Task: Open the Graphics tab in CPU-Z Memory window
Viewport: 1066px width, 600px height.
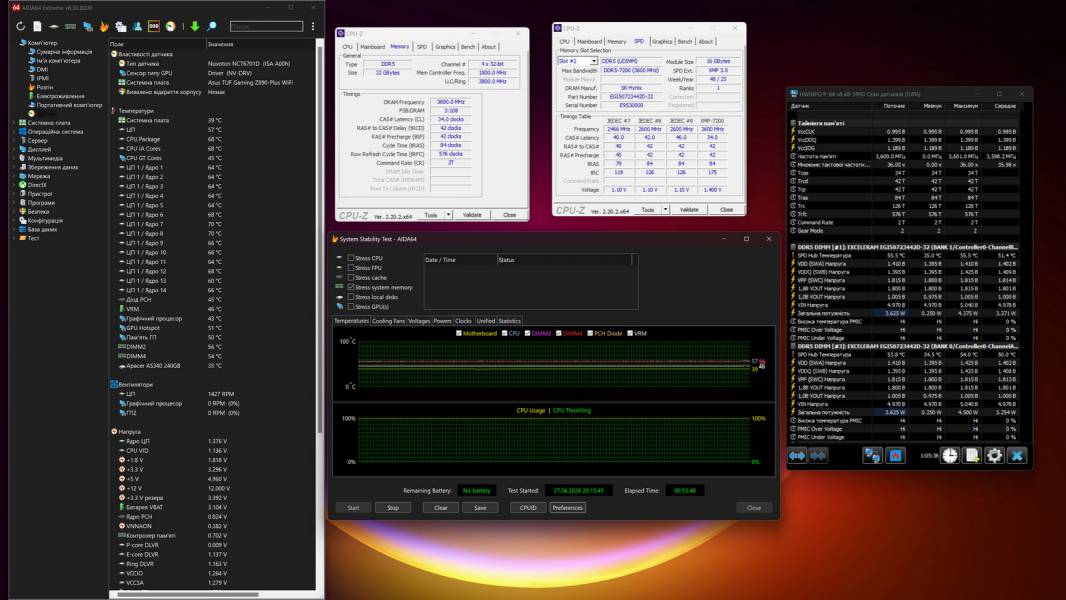Action: click(x=445, y=47)
